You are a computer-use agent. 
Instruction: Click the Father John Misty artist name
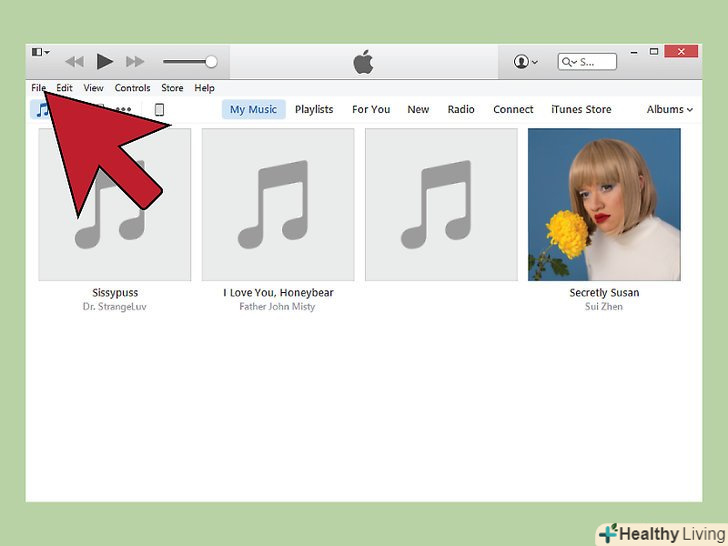(x=277, y=307)
